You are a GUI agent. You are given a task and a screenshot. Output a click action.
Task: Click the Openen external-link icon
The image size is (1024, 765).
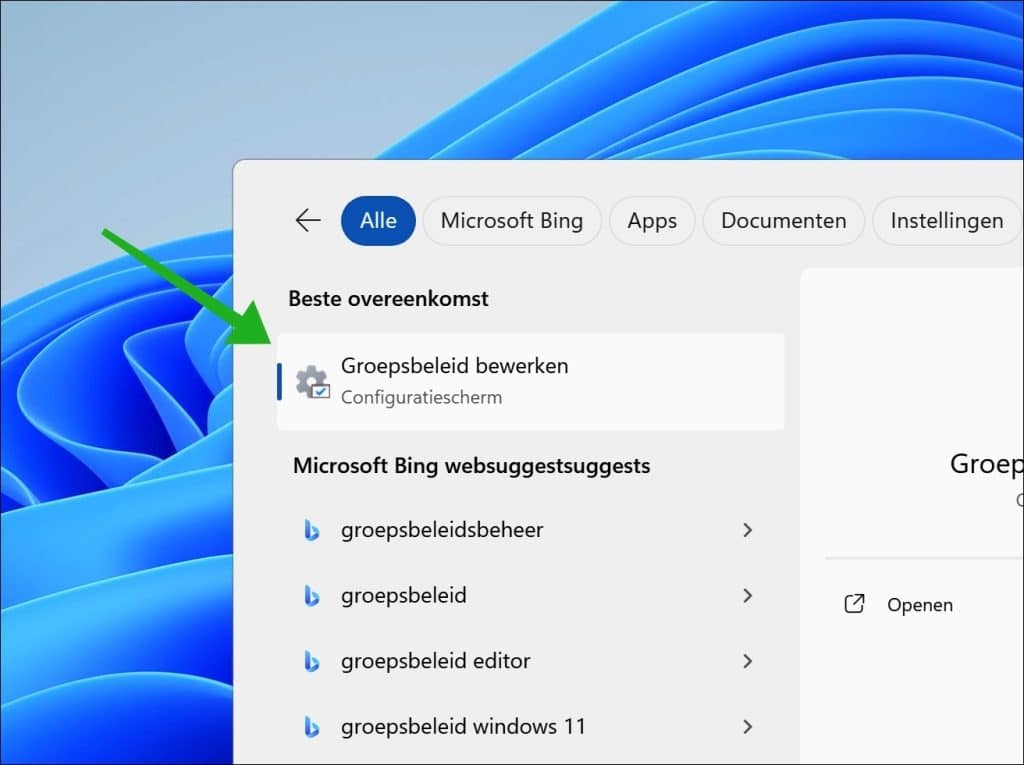853,604
